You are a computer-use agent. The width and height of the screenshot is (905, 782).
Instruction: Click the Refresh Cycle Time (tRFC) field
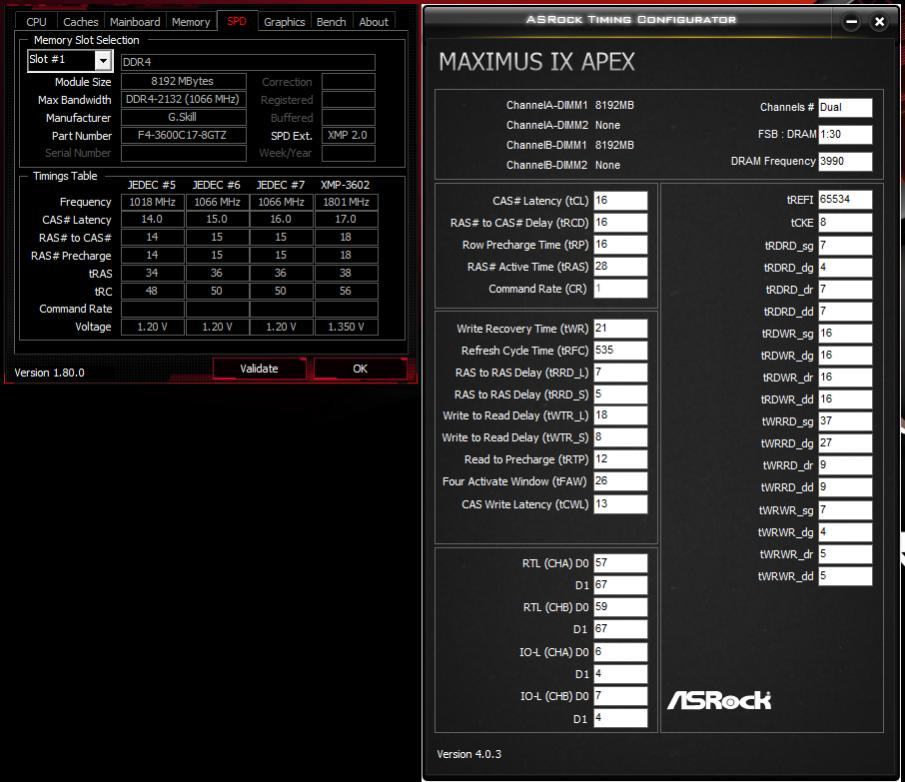click(x=620, y=350)
